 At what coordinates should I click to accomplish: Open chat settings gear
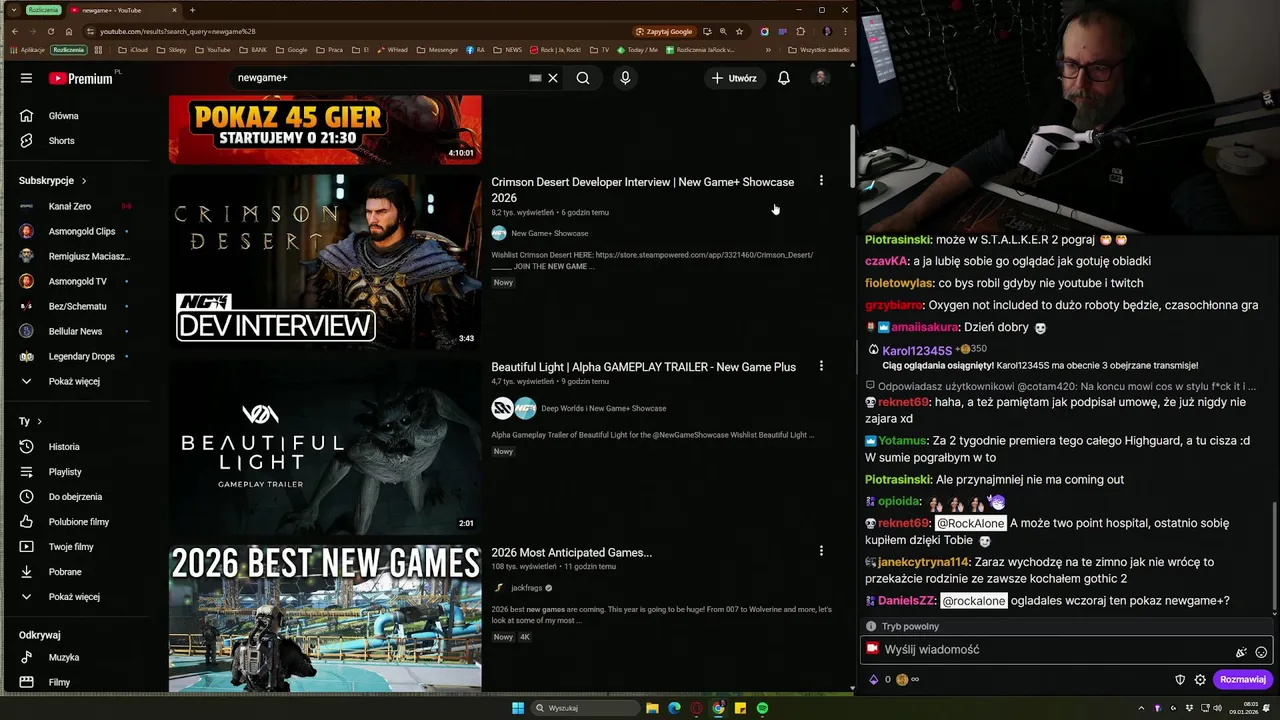[x=1200, y=680]
